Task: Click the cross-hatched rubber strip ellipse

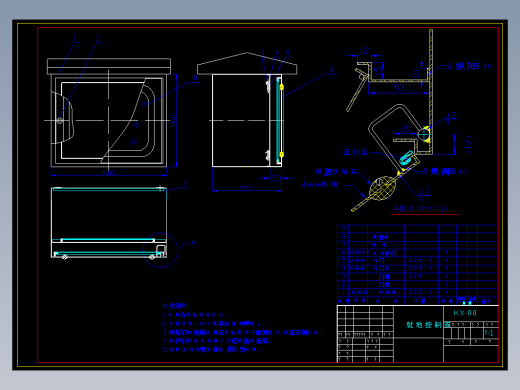Action: [382, 188]
